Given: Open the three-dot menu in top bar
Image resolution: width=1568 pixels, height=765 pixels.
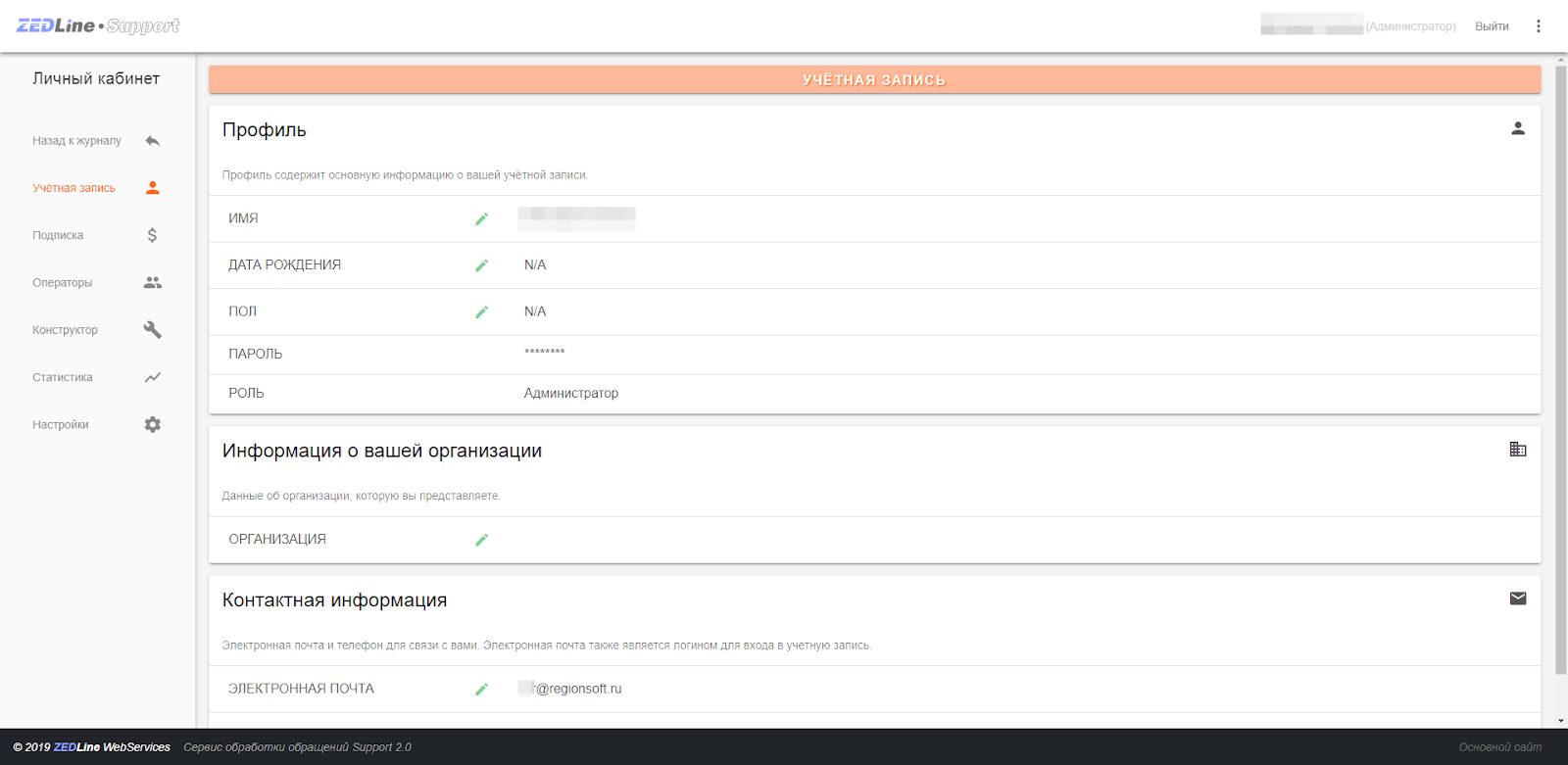Looking at the screenshot, I should (1539, 26).
